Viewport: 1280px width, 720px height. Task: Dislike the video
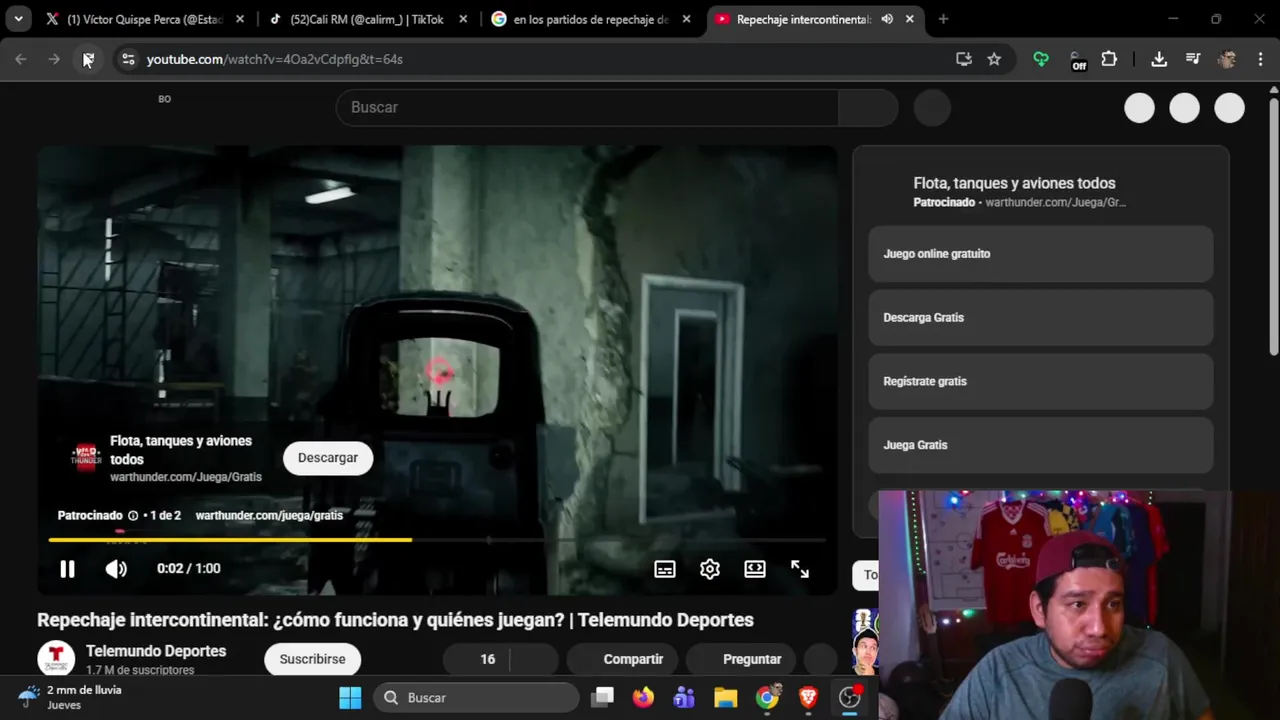pos(534,659)
